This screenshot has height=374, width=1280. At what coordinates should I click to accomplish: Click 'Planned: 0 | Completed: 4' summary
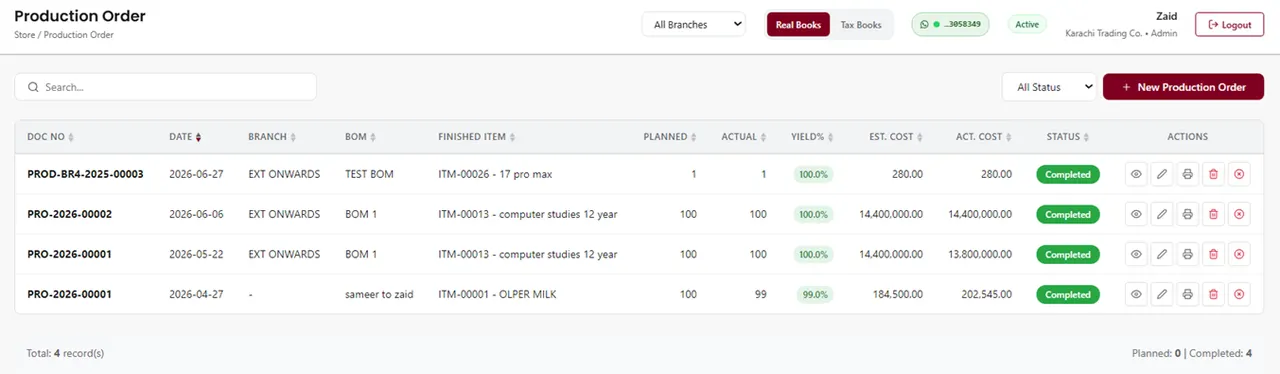1192,353
